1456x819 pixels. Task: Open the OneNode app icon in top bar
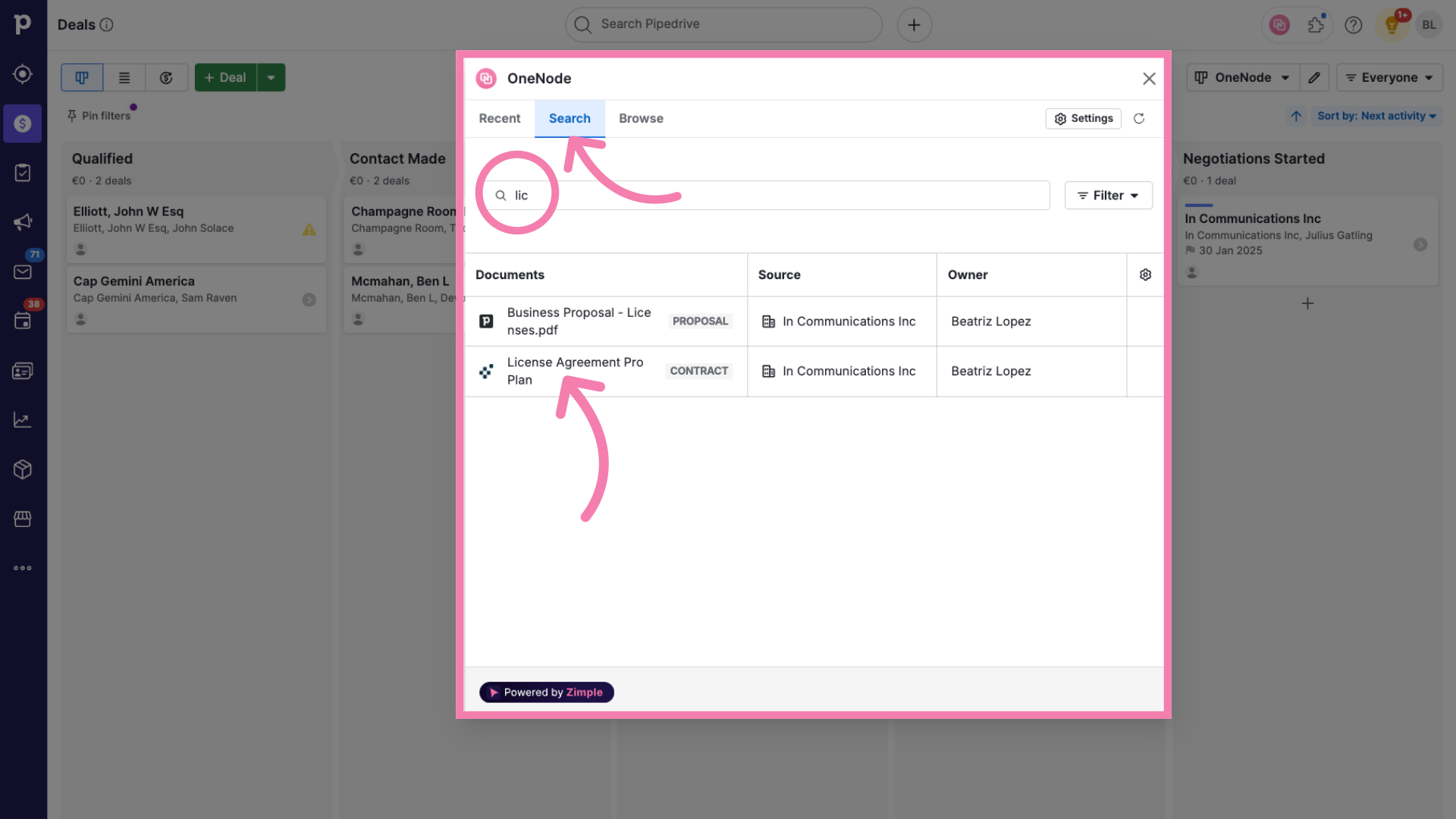(x=1279, y=25)
